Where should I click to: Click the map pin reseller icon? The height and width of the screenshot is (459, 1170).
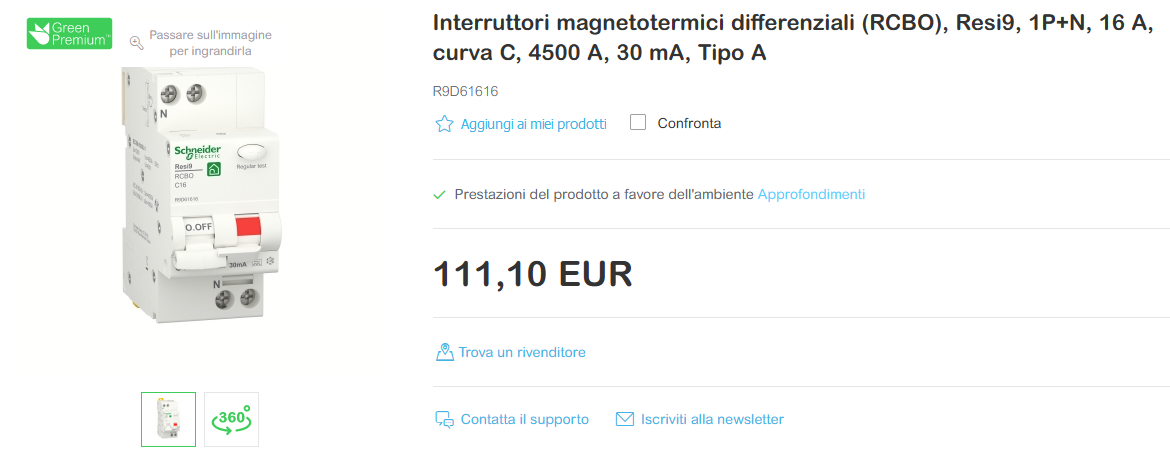[x=444, y=352]
